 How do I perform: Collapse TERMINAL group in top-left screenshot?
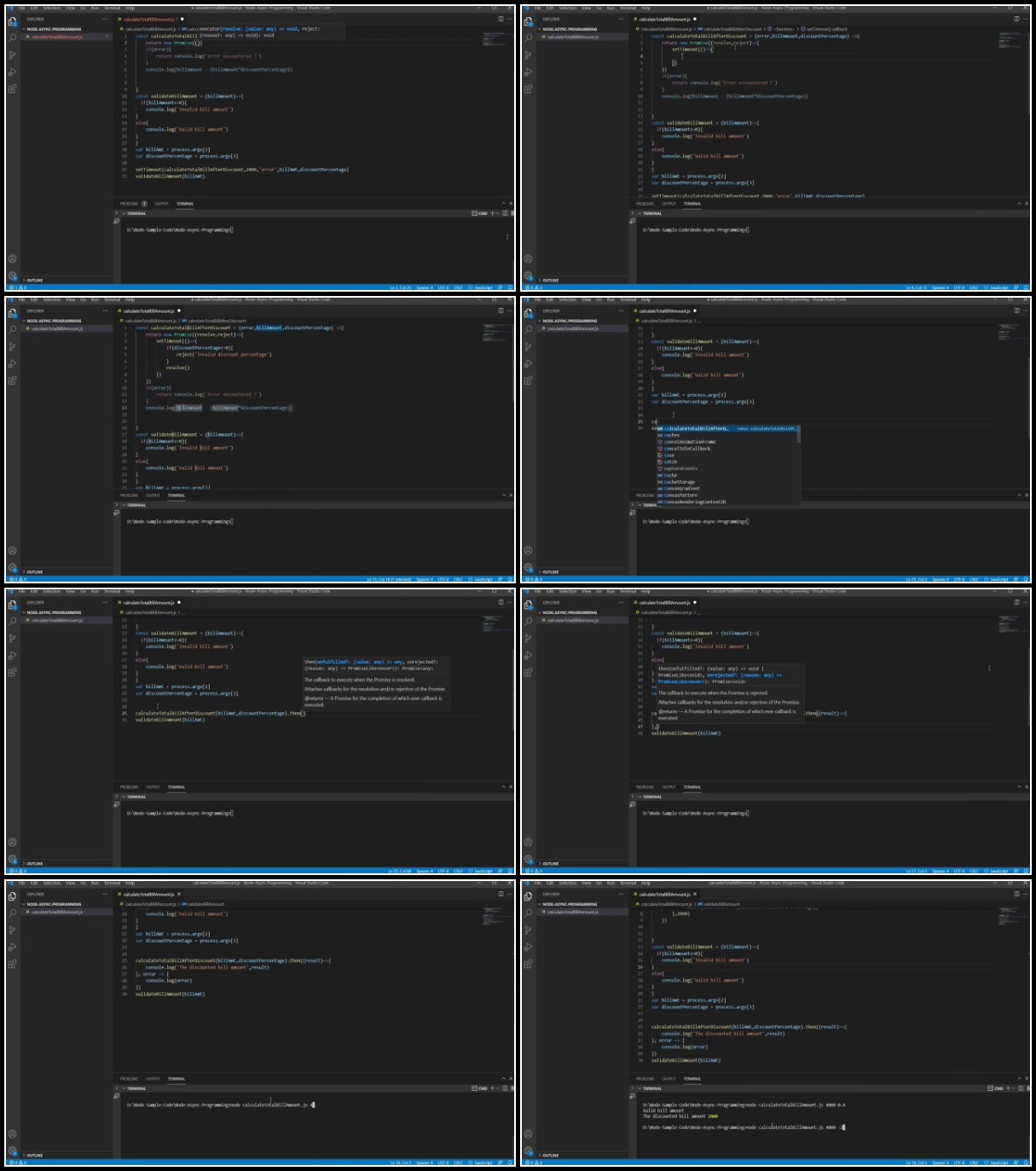[134, 213]
